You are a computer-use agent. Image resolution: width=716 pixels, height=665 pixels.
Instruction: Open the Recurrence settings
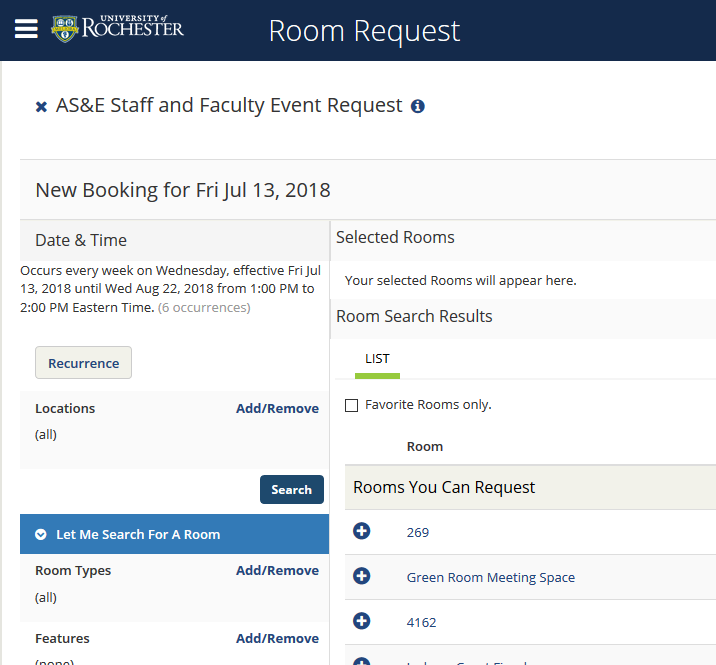[84, 363]
